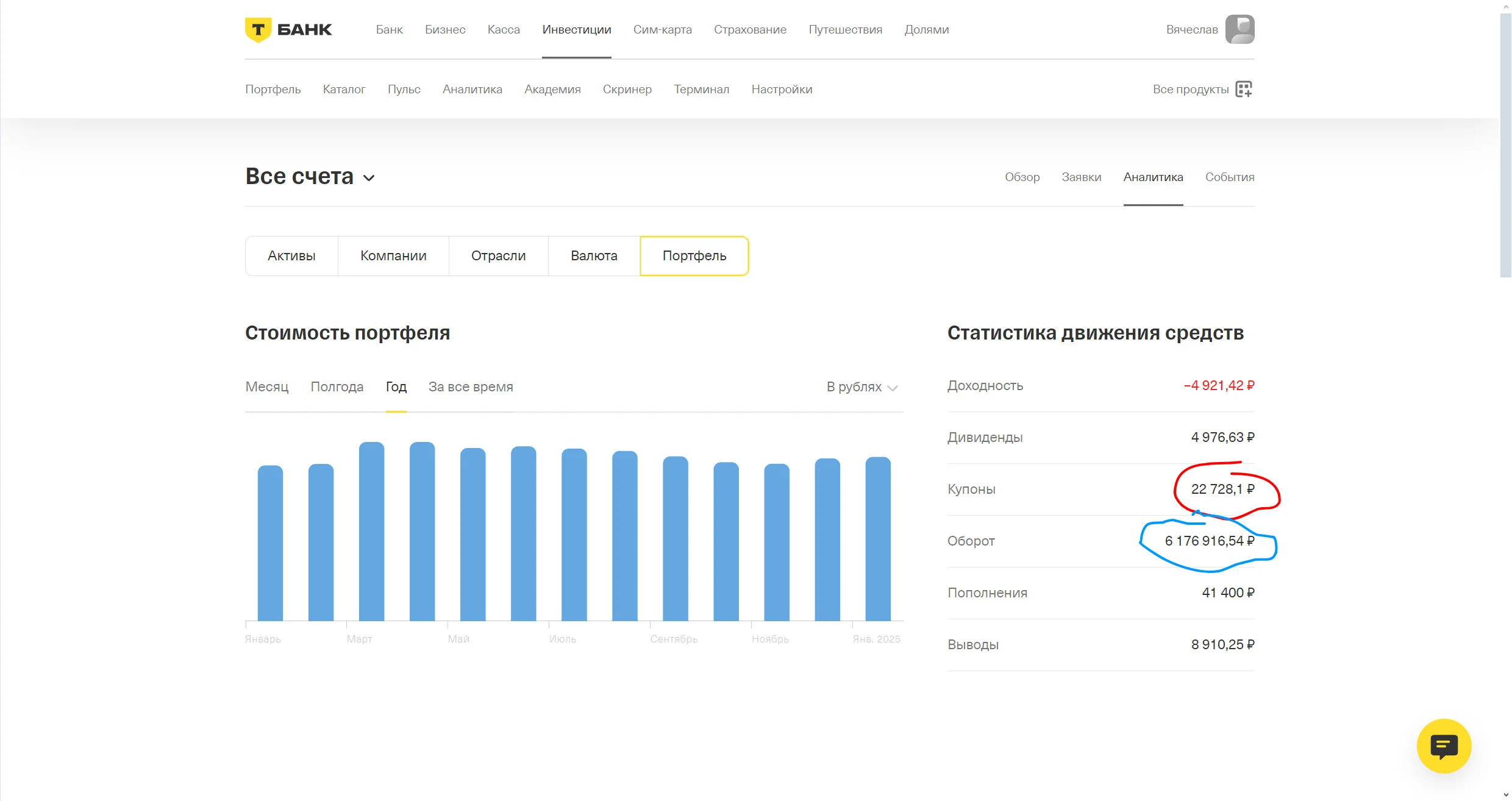Open the chat support bubble
Viewport: 1512px width, 801px height.
point(1444,746)
